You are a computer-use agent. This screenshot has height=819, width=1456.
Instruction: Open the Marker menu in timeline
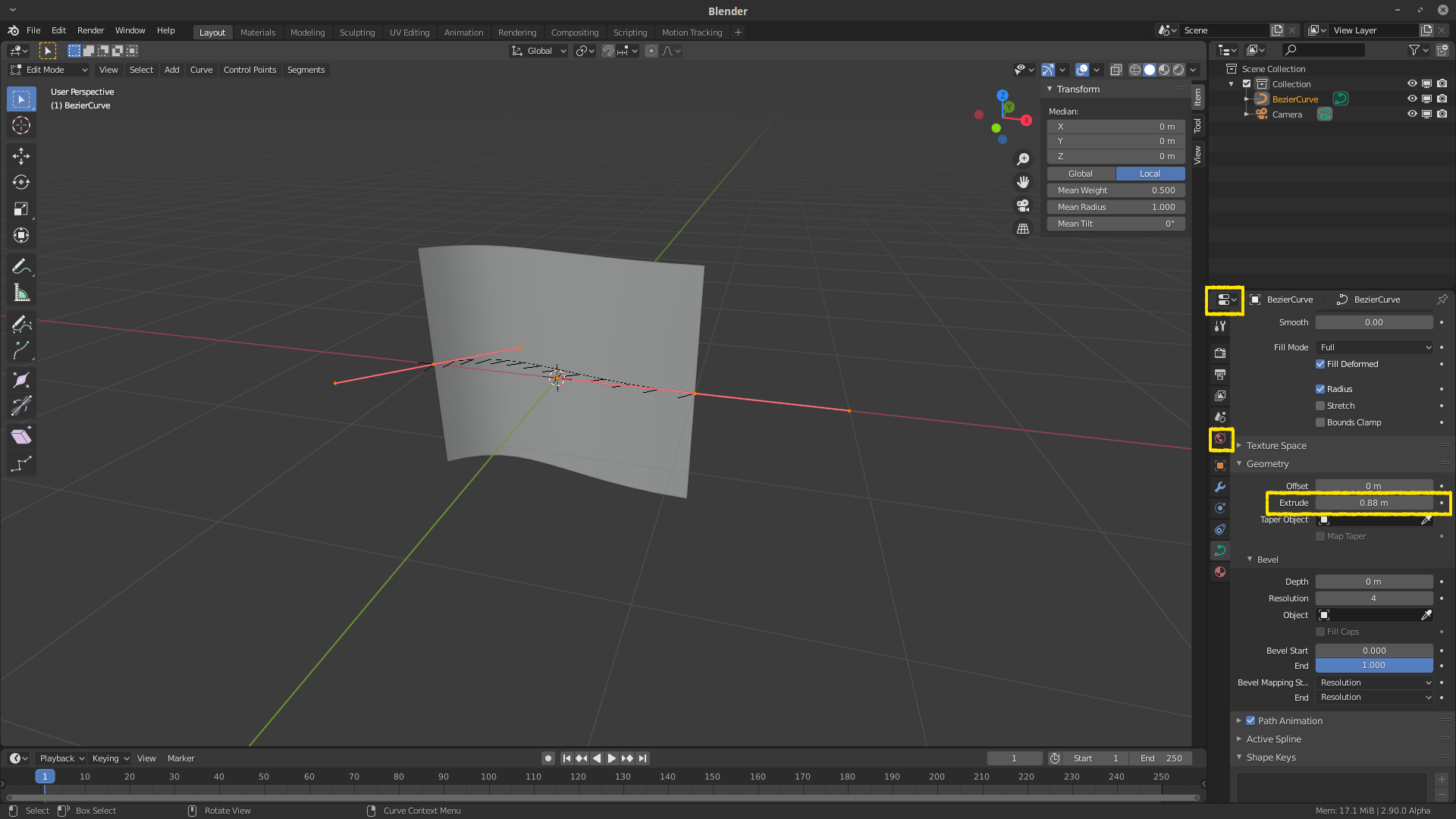coord(180,758)
